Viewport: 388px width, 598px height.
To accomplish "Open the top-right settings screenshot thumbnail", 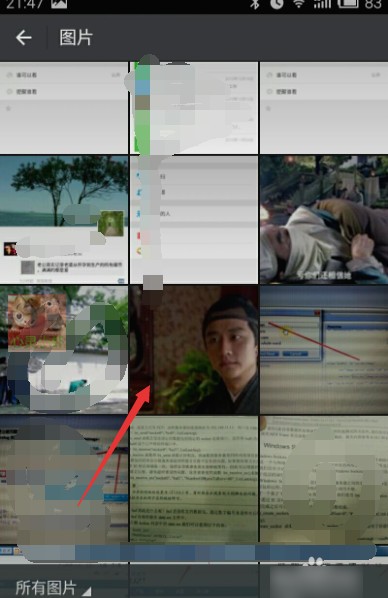I will [324, 108].
